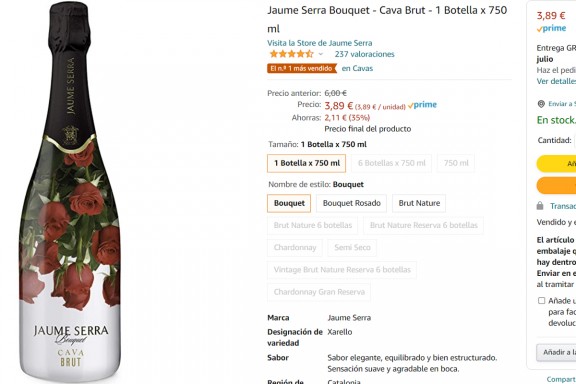
Task: Select the 750 ml size option
Action: click(x=456, y=163)
